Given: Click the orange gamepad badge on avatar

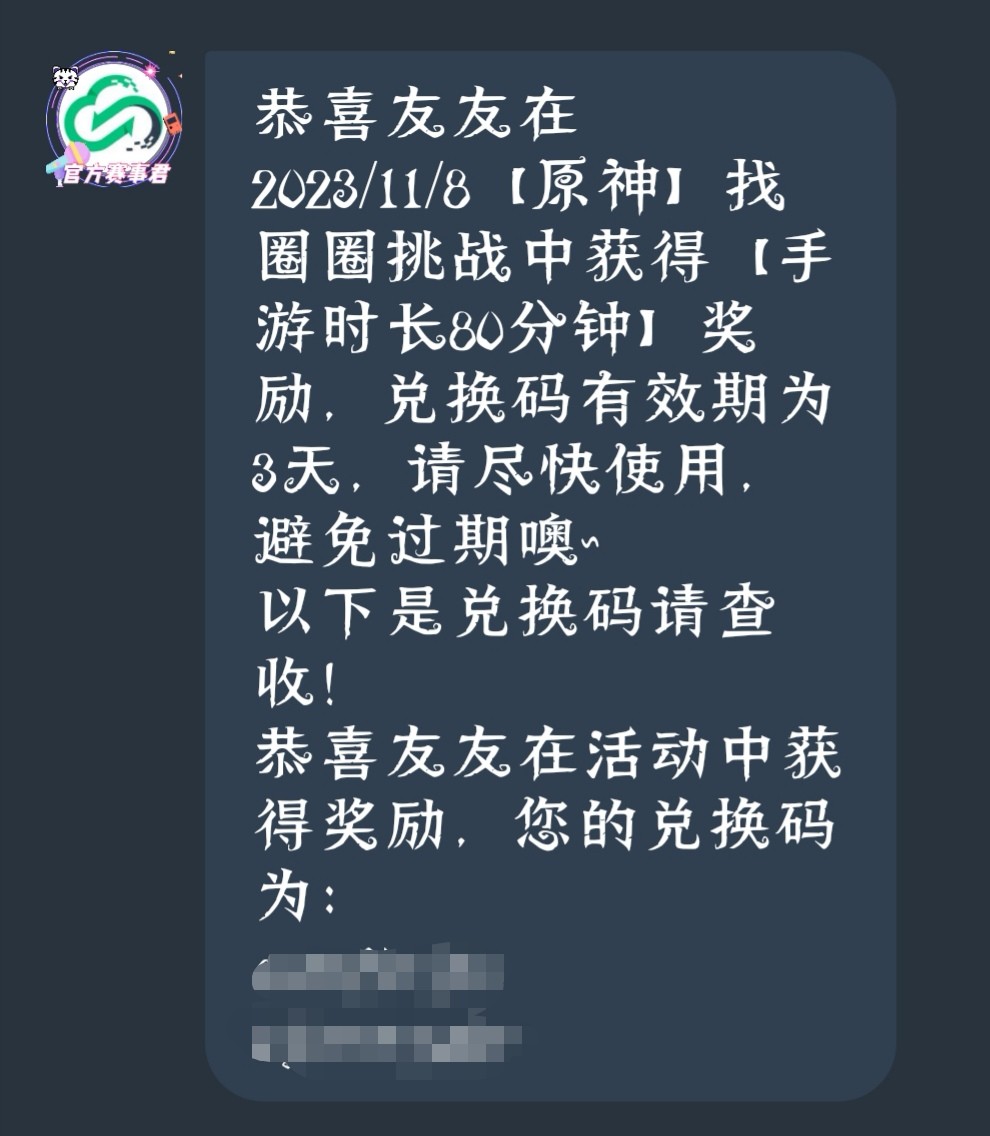Looking at the screenshot, I should click(x=172, y=123).
